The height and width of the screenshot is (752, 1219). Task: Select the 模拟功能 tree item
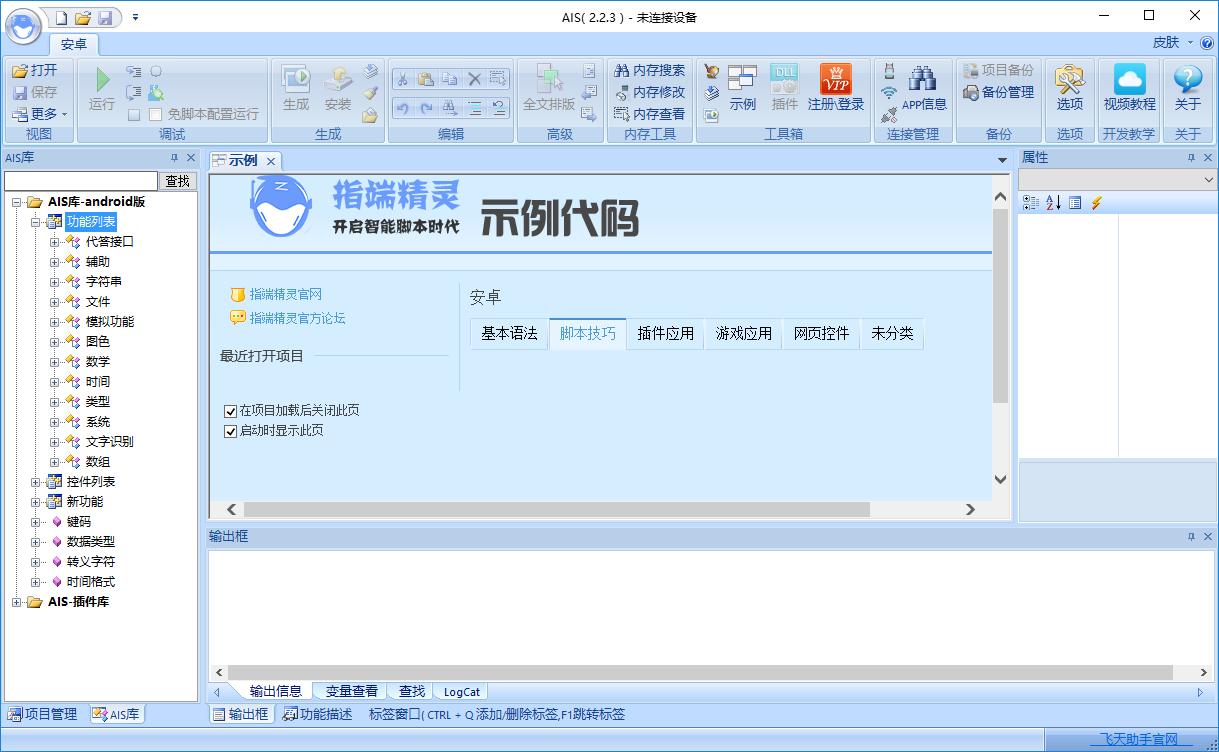tap(109, 322)
